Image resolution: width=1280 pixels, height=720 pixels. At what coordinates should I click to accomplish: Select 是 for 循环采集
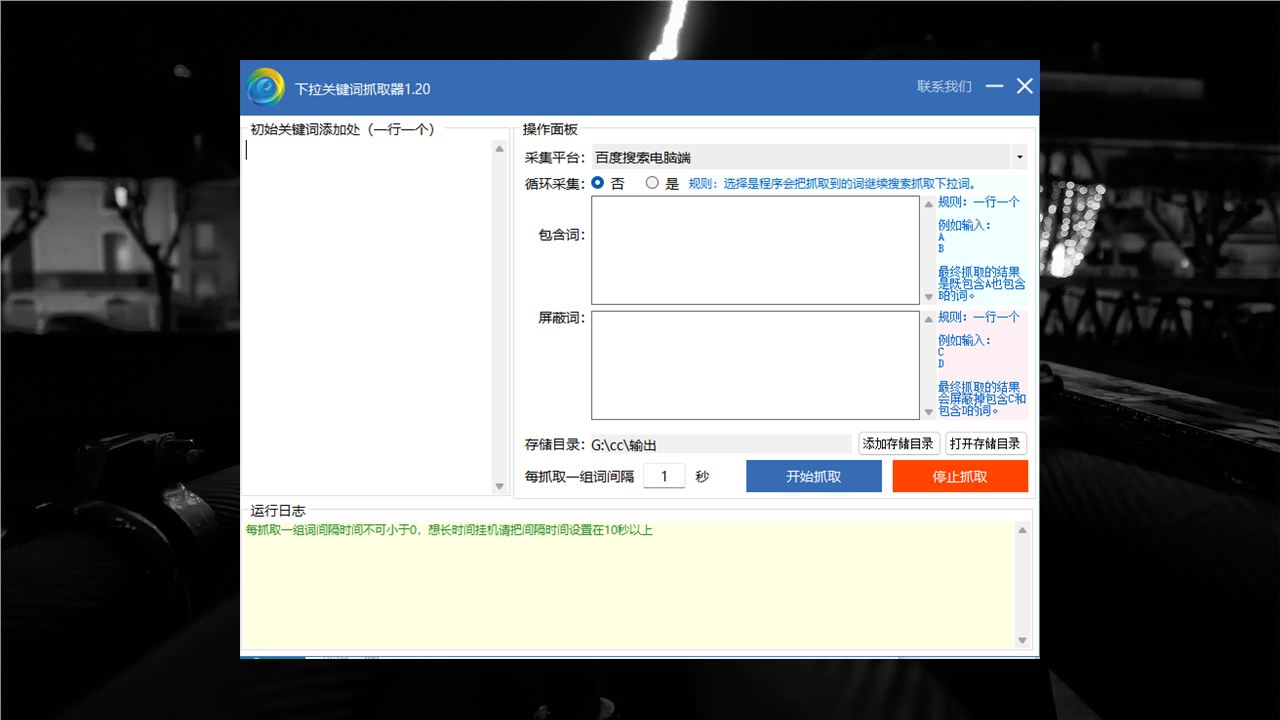[x=652, y=183]
